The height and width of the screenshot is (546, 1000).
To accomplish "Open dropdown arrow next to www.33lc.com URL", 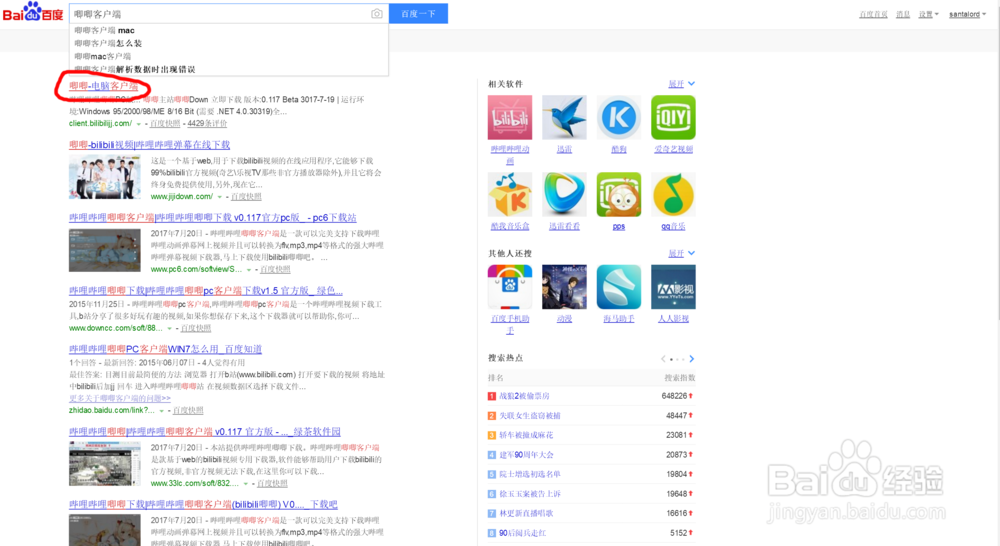I will pyautogui.click(x=246, y=483).
